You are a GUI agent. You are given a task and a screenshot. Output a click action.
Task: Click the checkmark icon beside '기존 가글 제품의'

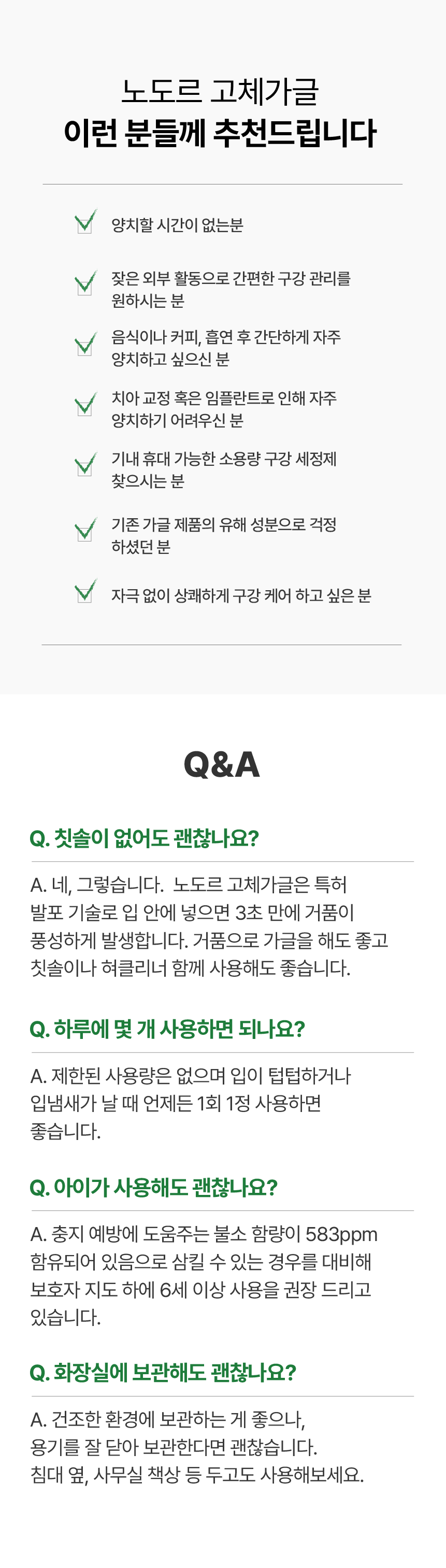tap(85, 530)
